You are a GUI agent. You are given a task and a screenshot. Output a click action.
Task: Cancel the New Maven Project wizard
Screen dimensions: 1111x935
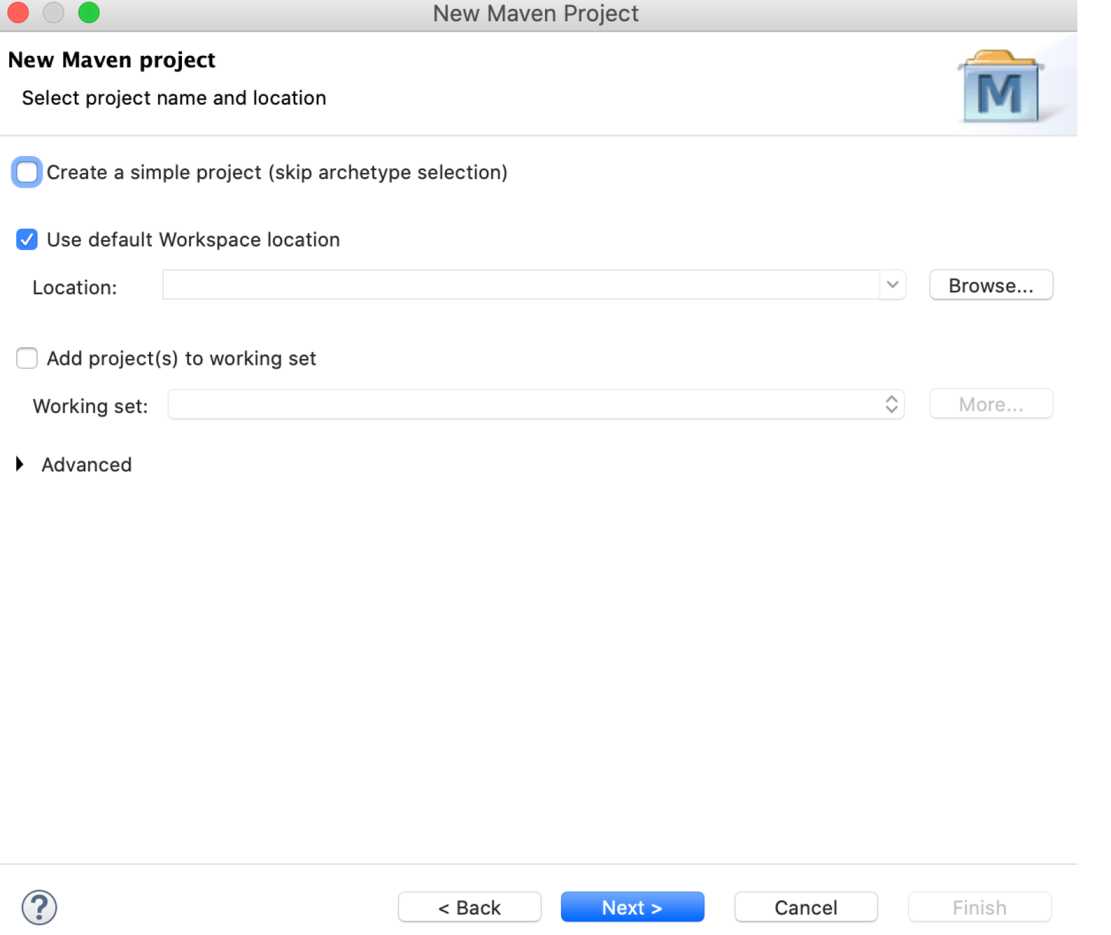coord(805,907)
